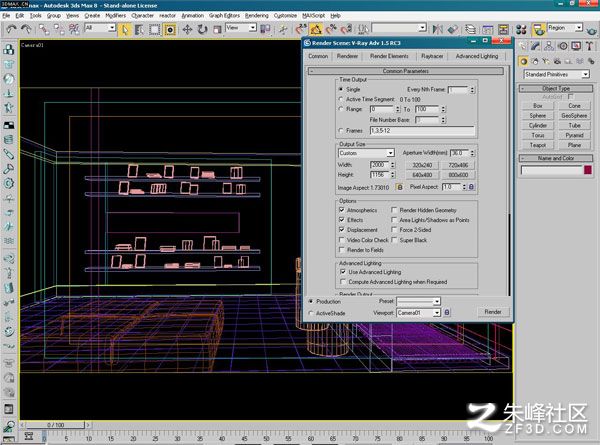Click the Cylinder object type button
The height and width of the screenshot is (445, 600).
point(538,126)
